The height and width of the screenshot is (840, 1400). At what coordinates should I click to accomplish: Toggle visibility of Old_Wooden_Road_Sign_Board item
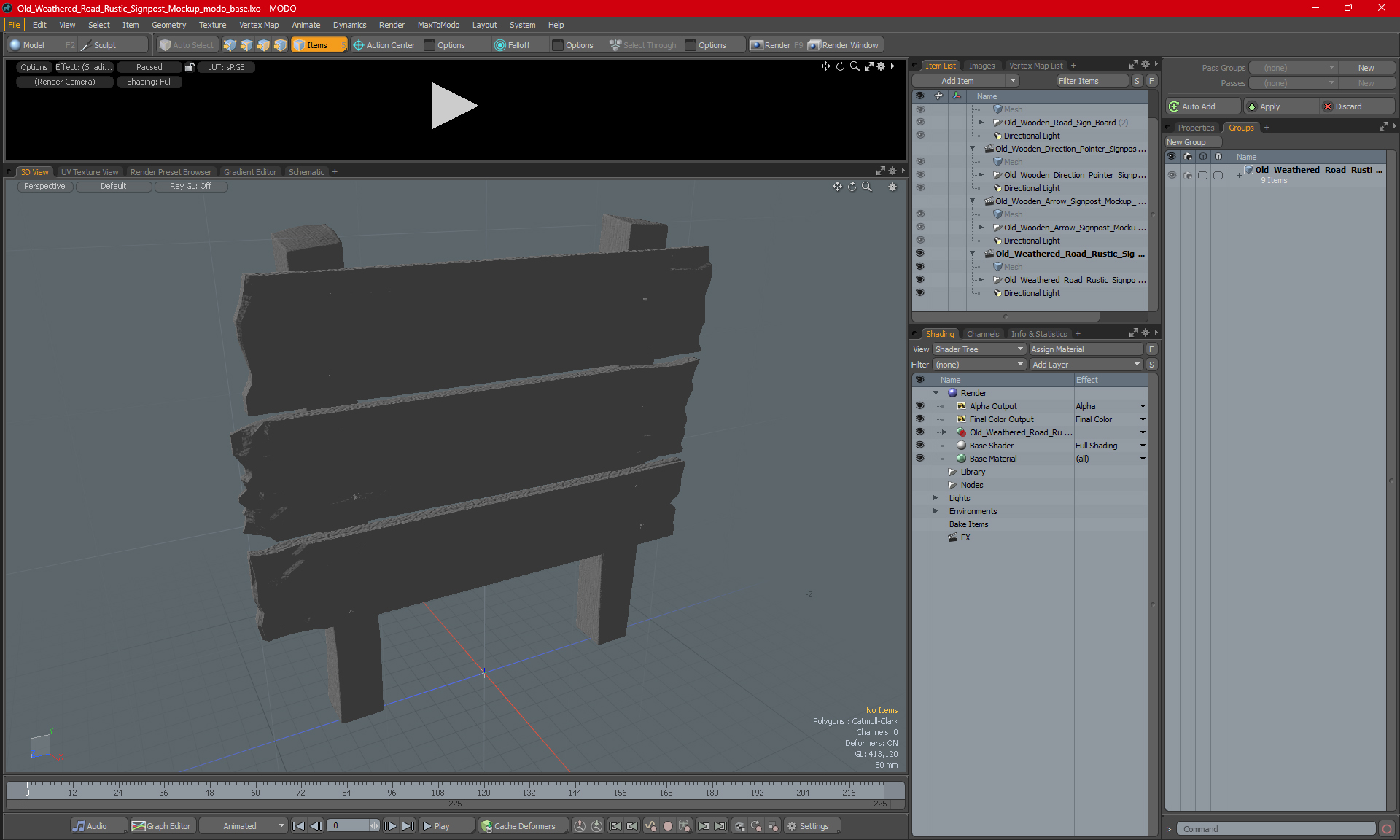[x=920, y=122]
